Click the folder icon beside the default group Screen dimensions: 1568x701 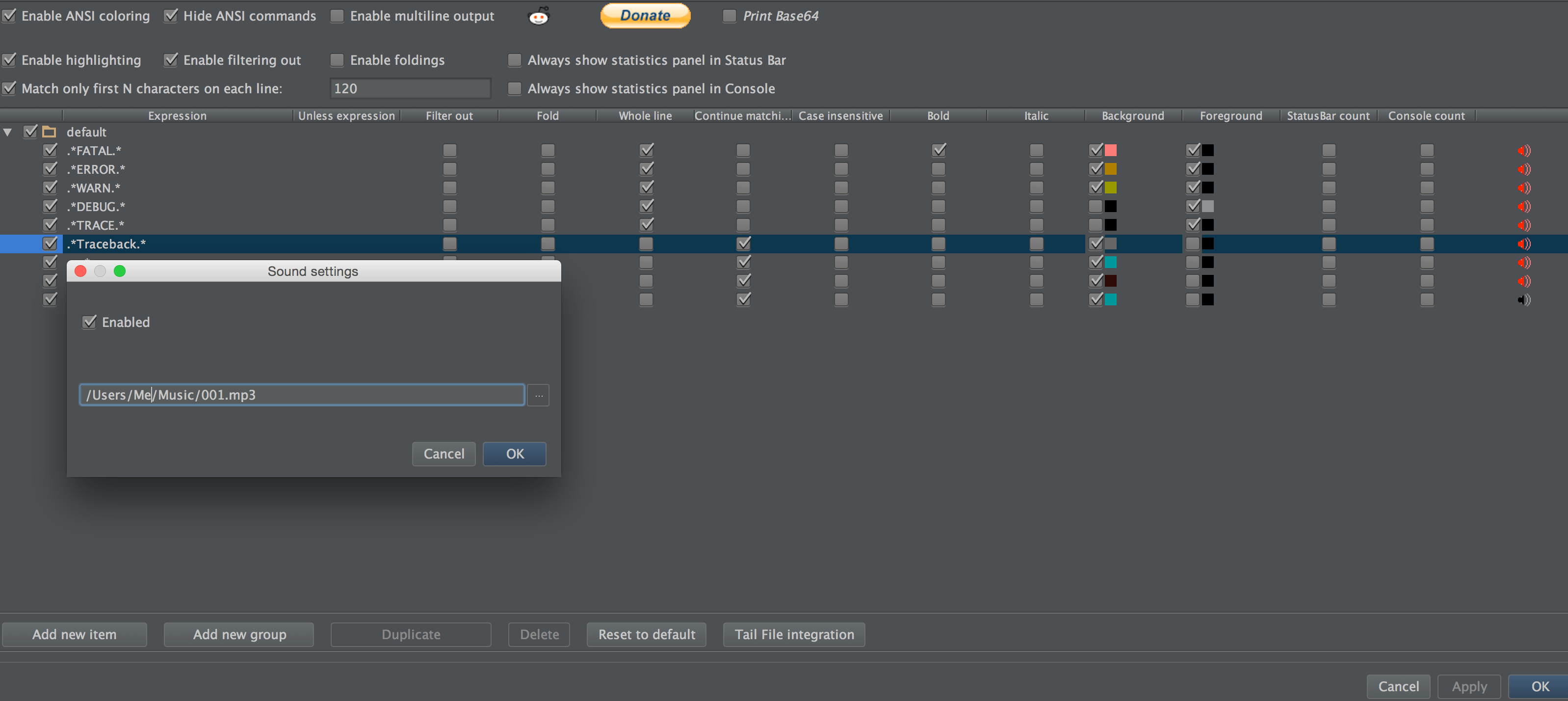click(49, 132)
